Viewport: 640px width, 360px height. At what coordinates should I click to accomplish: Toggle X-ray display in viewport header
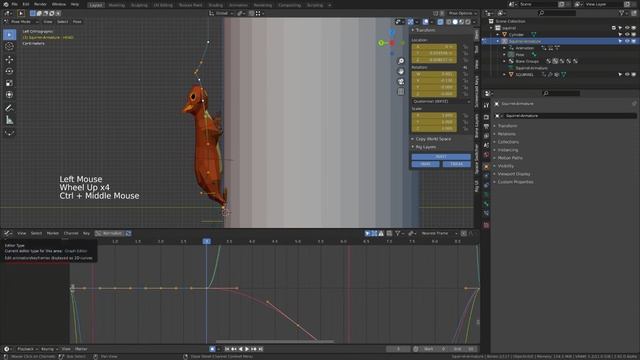[x=440, y=22]
